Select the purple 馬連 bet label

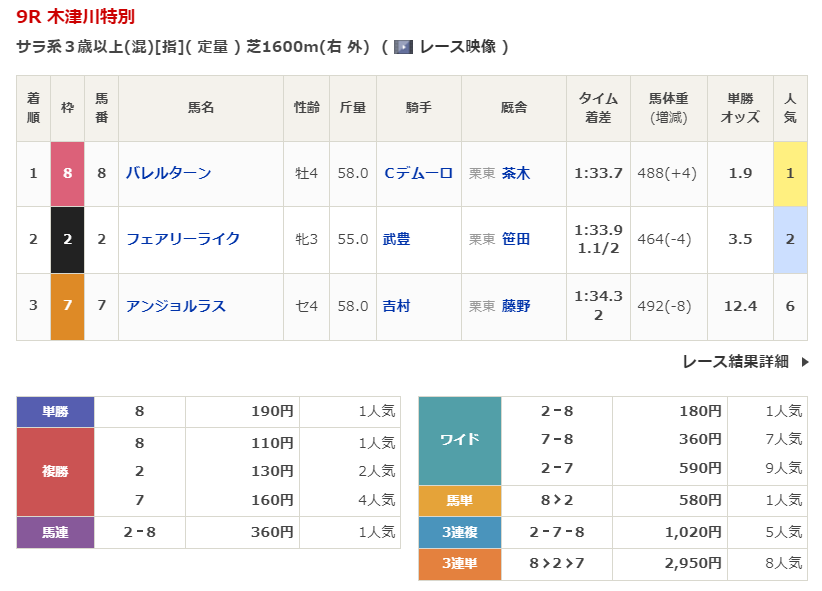coord(55,532)
